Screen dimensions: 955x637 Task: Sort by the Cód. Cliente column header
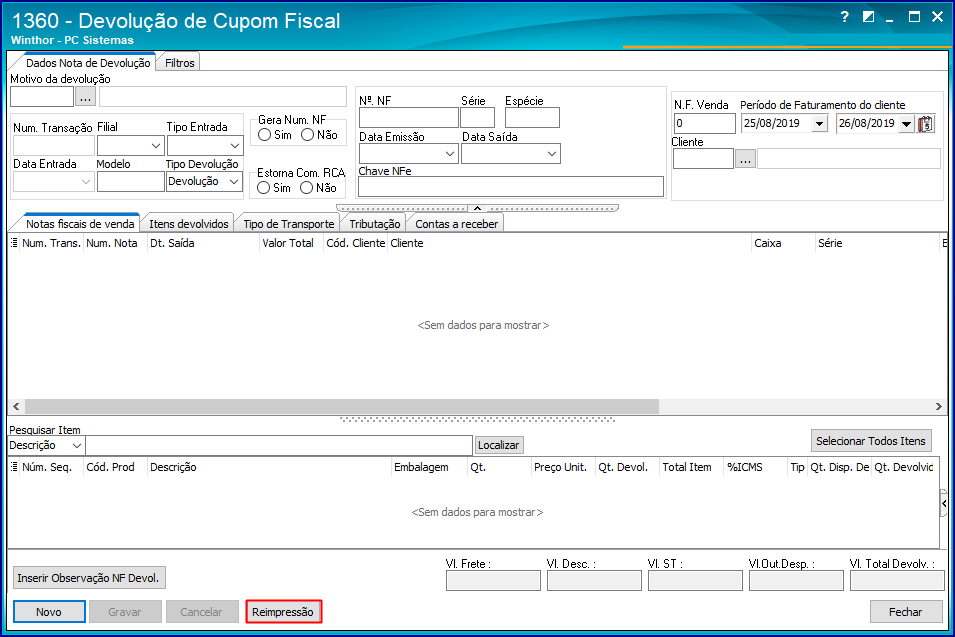pos(356,243)
